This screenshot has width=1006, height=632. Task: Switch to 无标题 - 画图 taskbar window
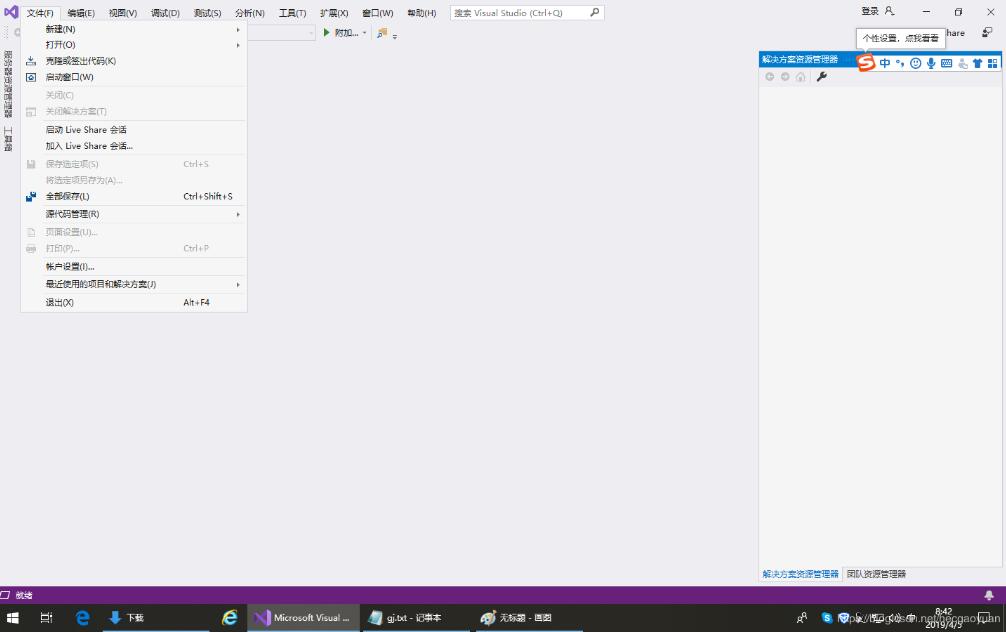click(529, 618)
